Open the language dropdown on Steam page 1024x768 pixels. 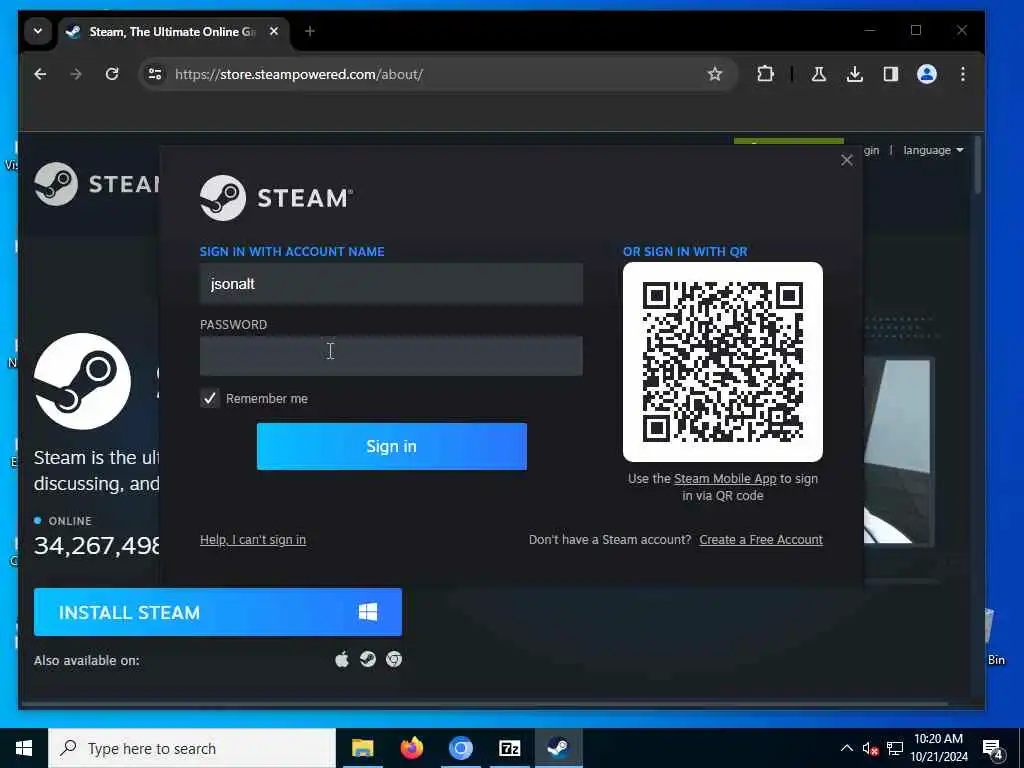tap(933, 150)
